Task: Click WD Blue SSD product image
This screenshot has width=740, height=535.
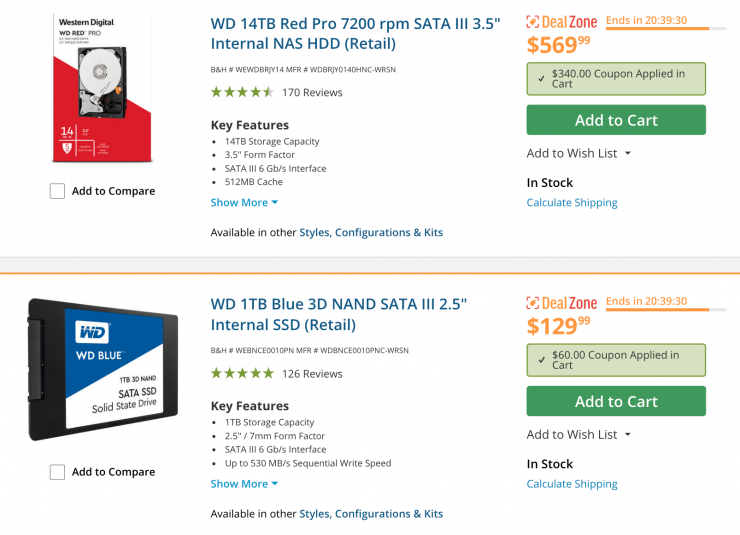Action: [x=102, y=369]
